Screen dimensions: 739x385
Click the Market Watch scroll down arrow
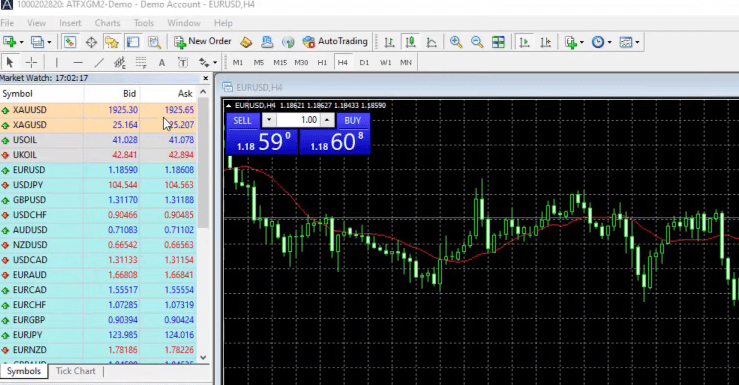(x=203, y=357)
